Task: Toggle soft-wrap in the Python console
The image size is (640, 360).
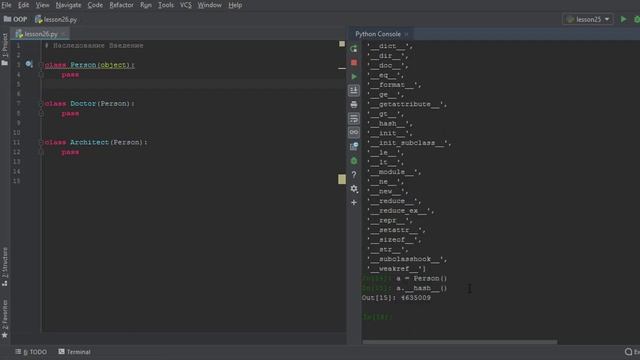Action: pos(354,118)
